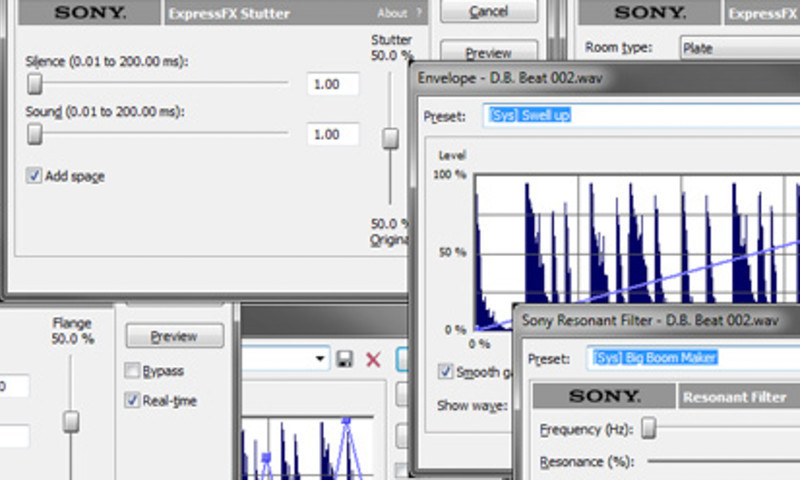Click the Stutter mix vertical slider handle

pos(390,139)
